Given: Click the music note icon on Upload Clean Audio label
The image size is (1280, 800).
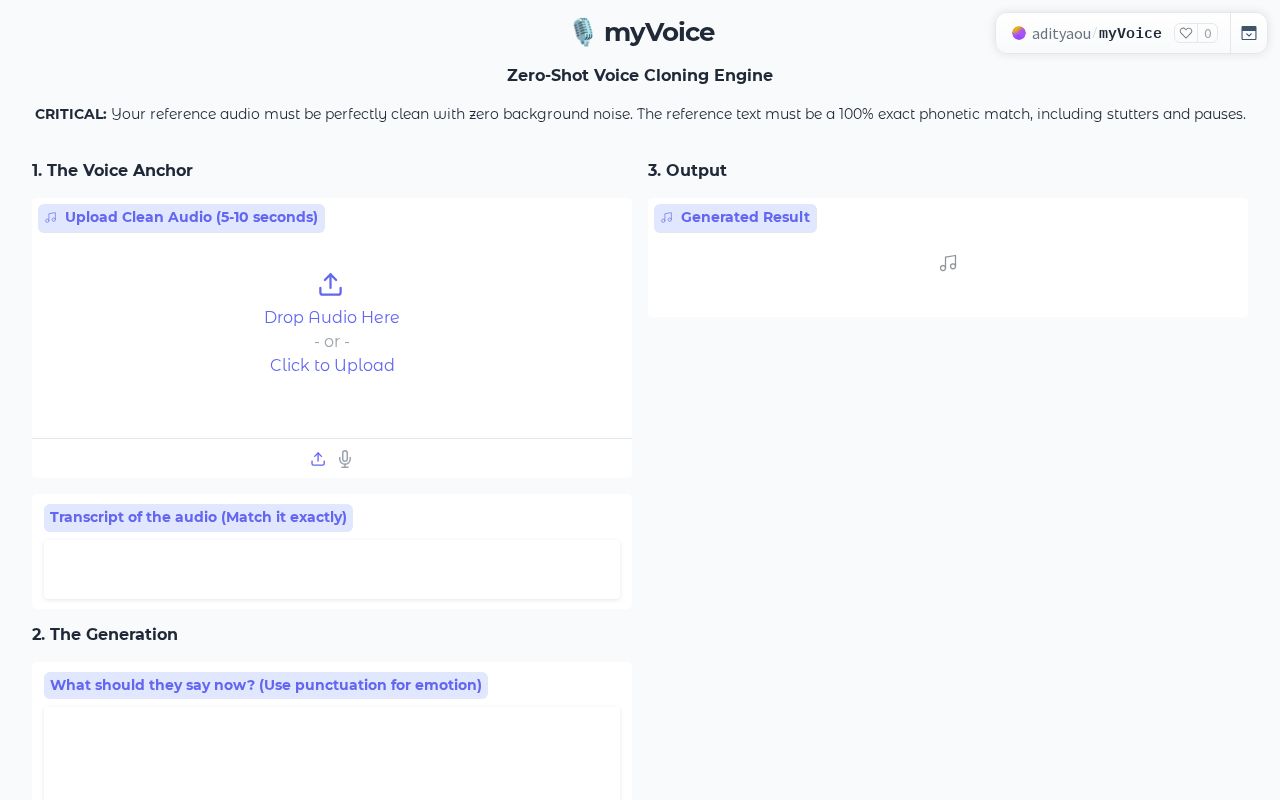Looking at the screenshot, I should point(51,217).
